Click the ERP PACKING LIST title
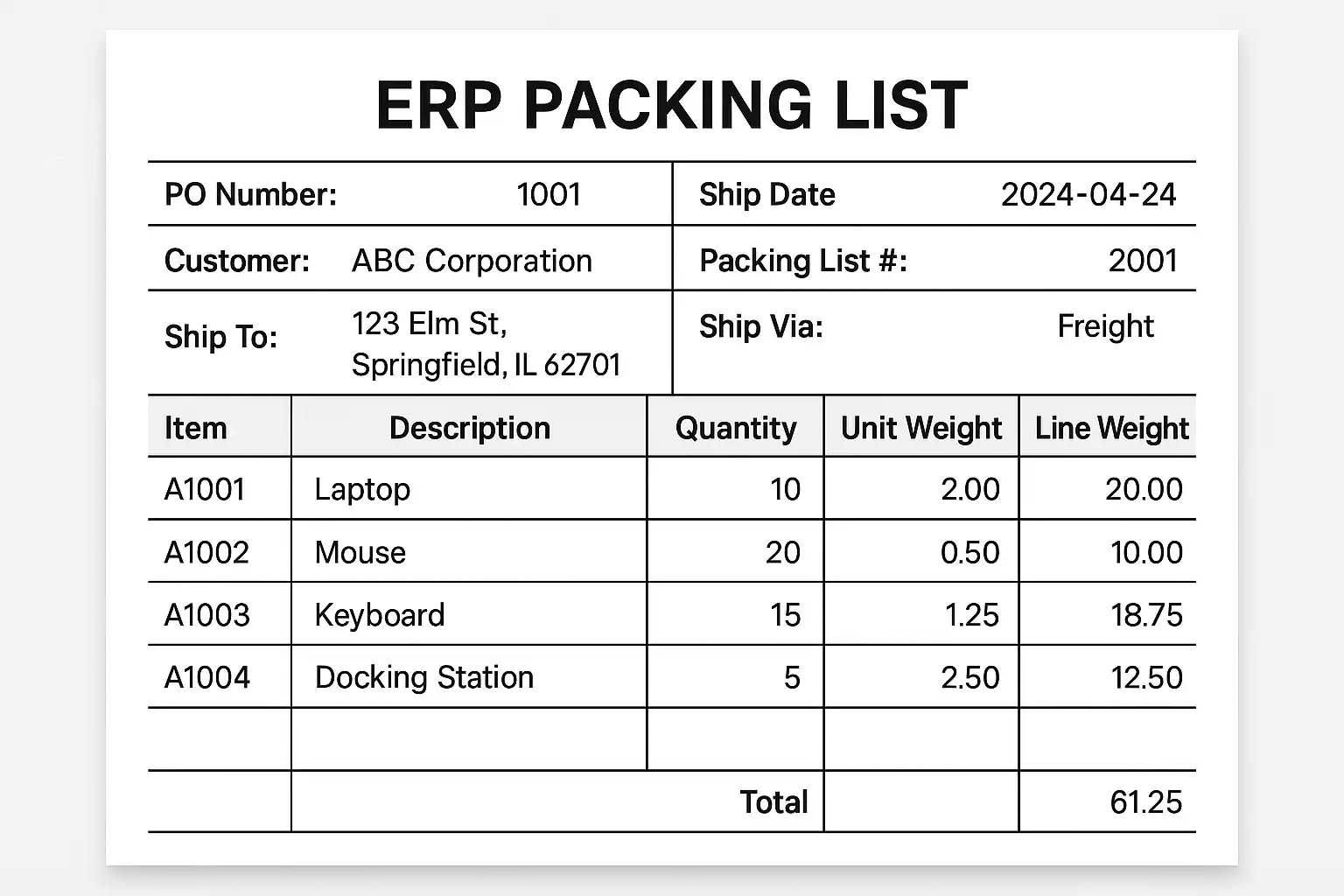1344x896 pixels. 671,105
